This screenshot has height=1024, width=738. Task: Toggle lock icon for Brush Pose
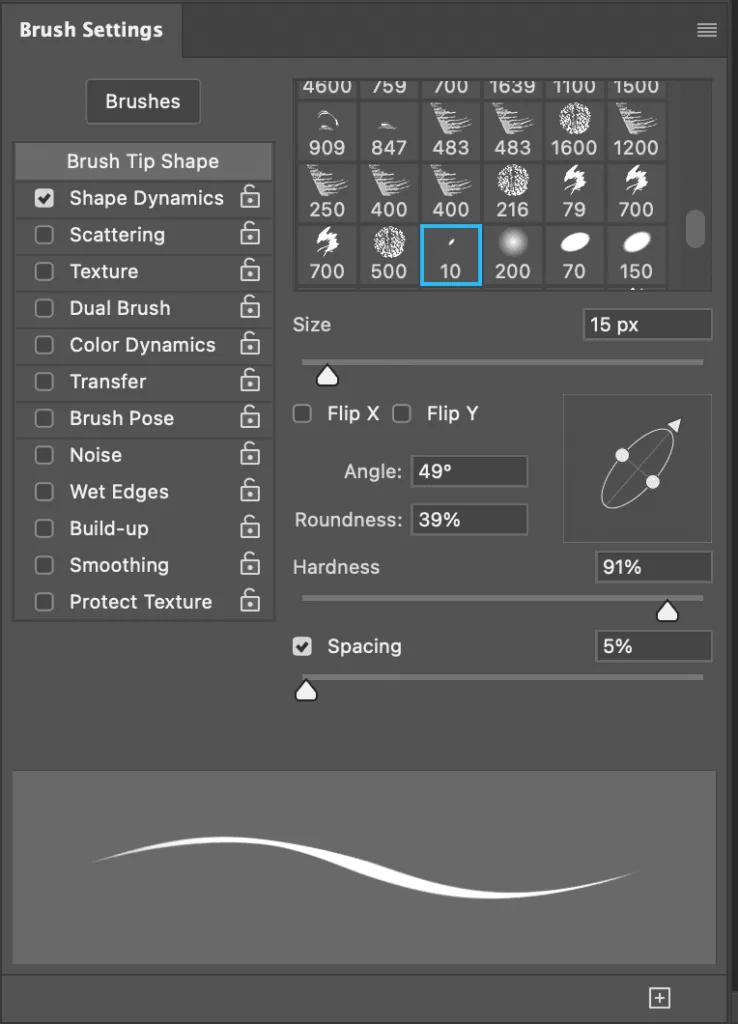pos(250,417)
